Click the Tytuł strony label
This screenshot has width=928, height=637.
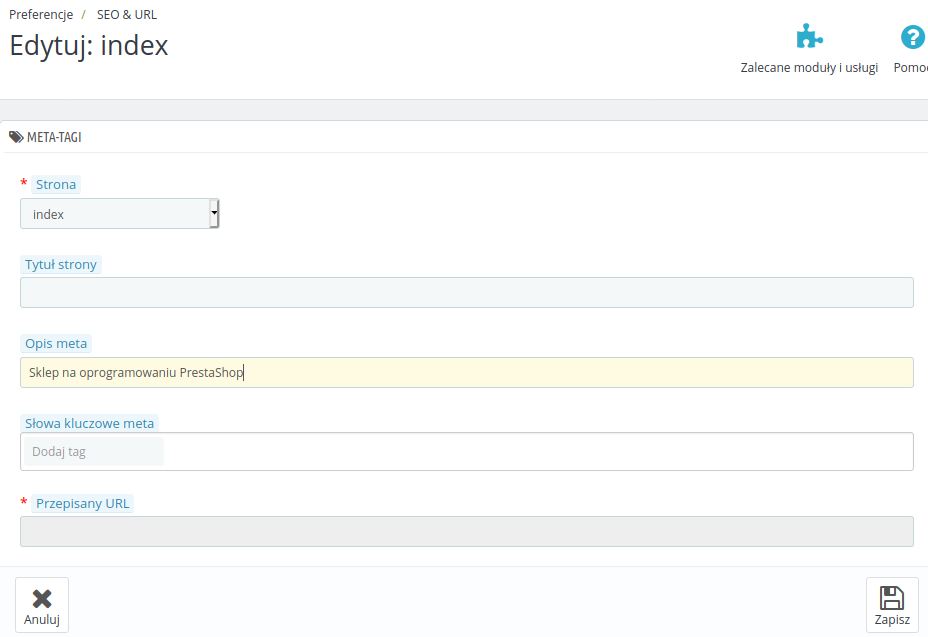pos(60,265)
